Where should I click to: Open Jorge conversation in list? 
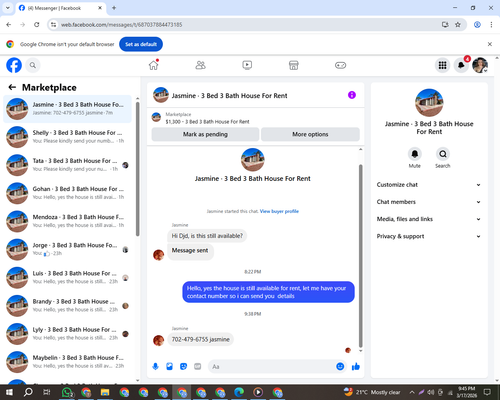[67, 249]
